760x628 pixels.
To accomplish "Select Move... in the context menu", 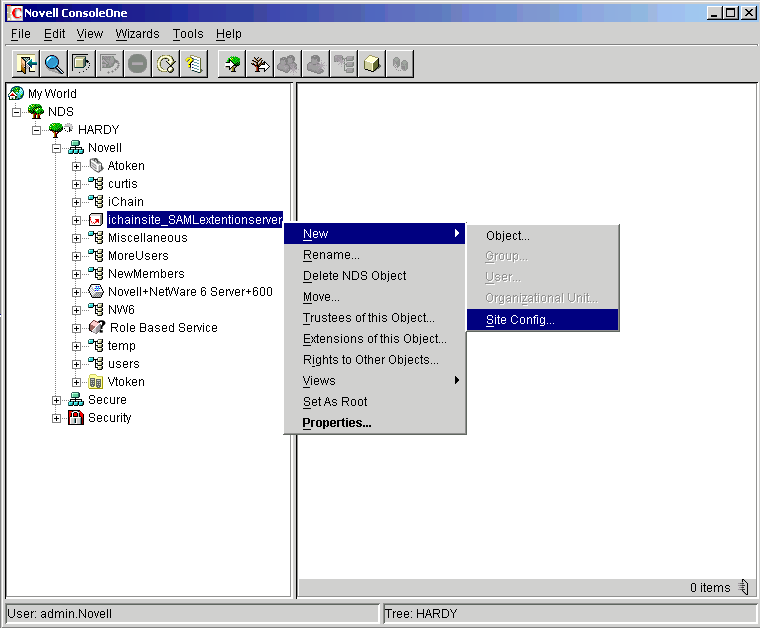I will click(375, 297).
